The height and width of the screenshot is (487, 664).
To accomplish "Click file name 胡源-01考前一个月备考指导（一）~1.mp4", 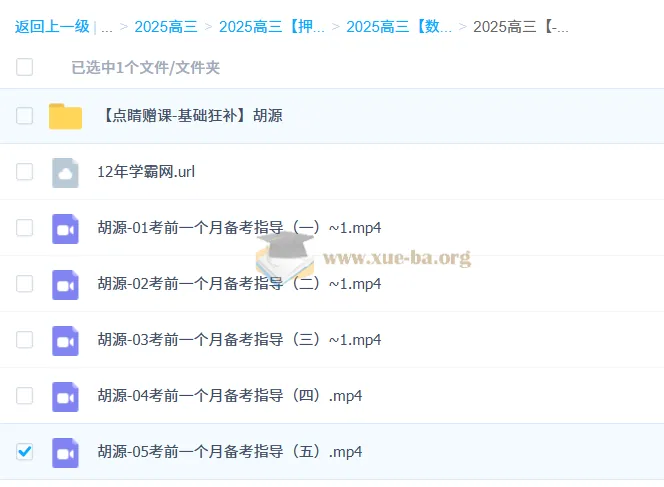I will click(239, 228).
